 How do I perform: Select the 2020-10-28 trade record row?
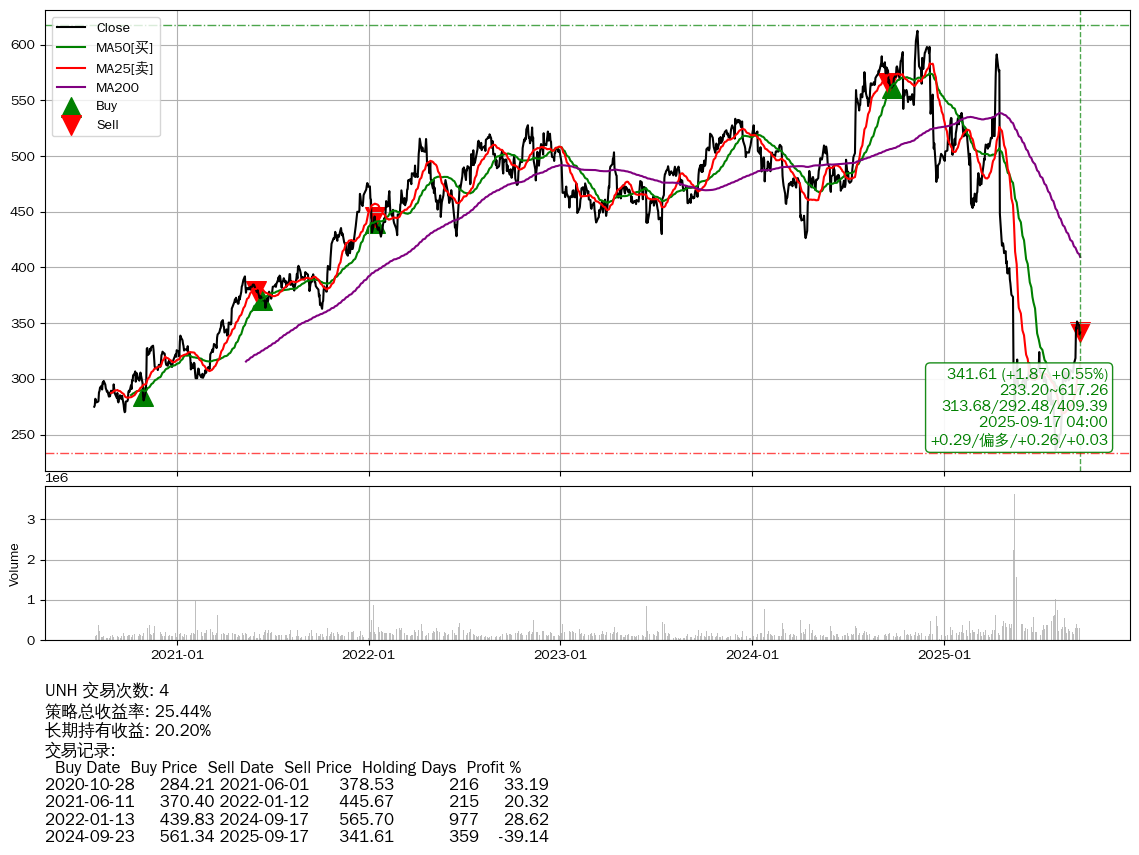pyautogui.click(x=296, y=784)
